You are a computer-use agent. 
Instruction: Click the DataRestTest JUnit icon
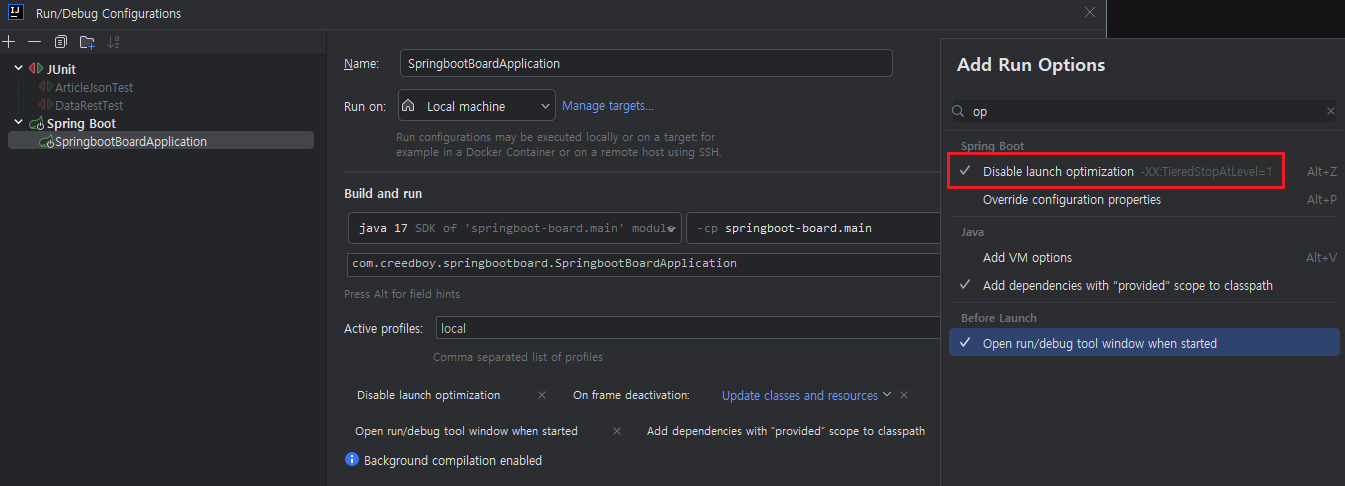coord(46,105)
